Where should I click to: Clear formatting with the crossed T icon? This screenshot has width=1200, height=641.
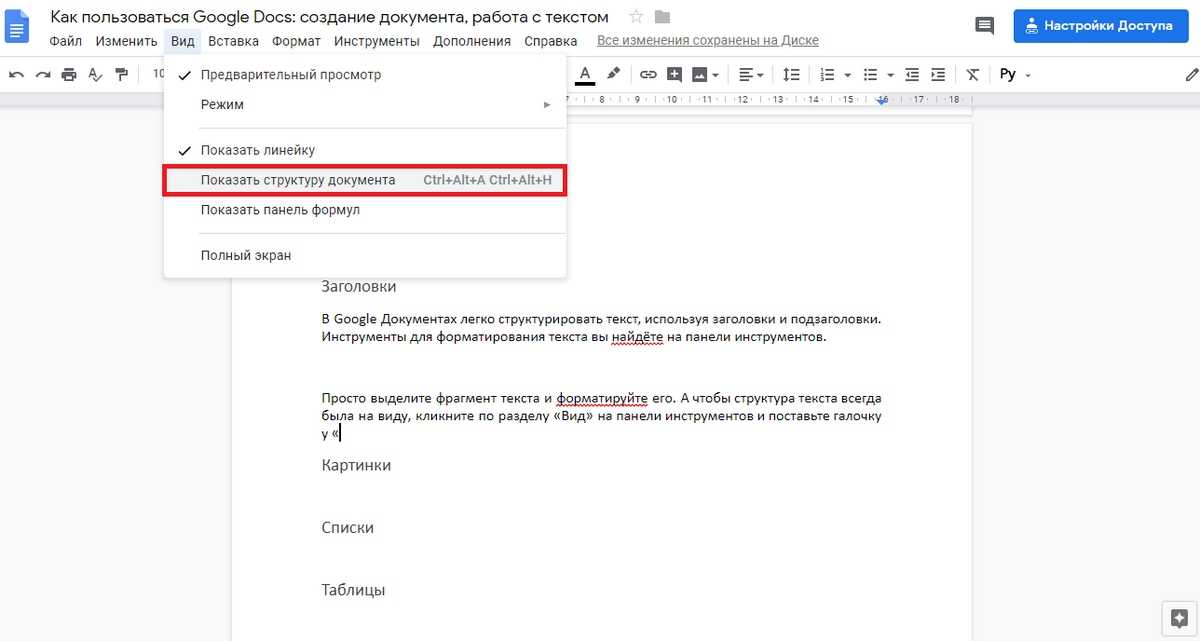point(972,74)
